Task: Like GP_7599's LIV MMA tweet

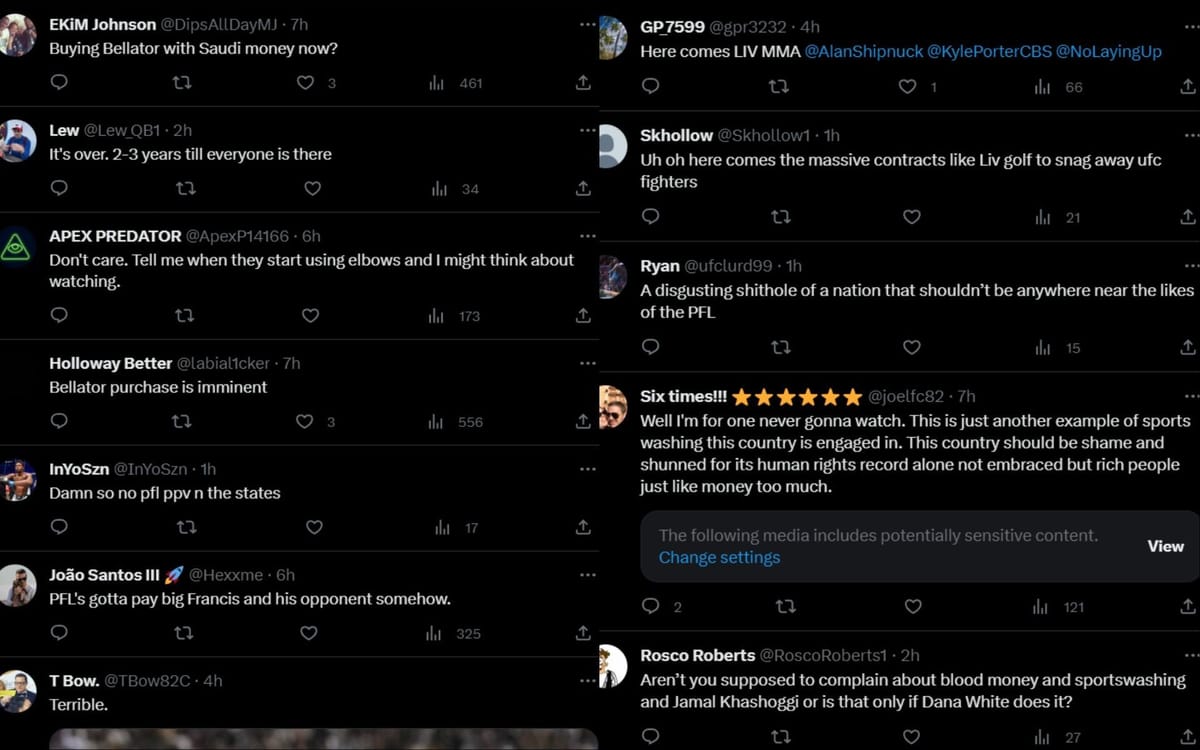Action: click(x=907, y=87)
